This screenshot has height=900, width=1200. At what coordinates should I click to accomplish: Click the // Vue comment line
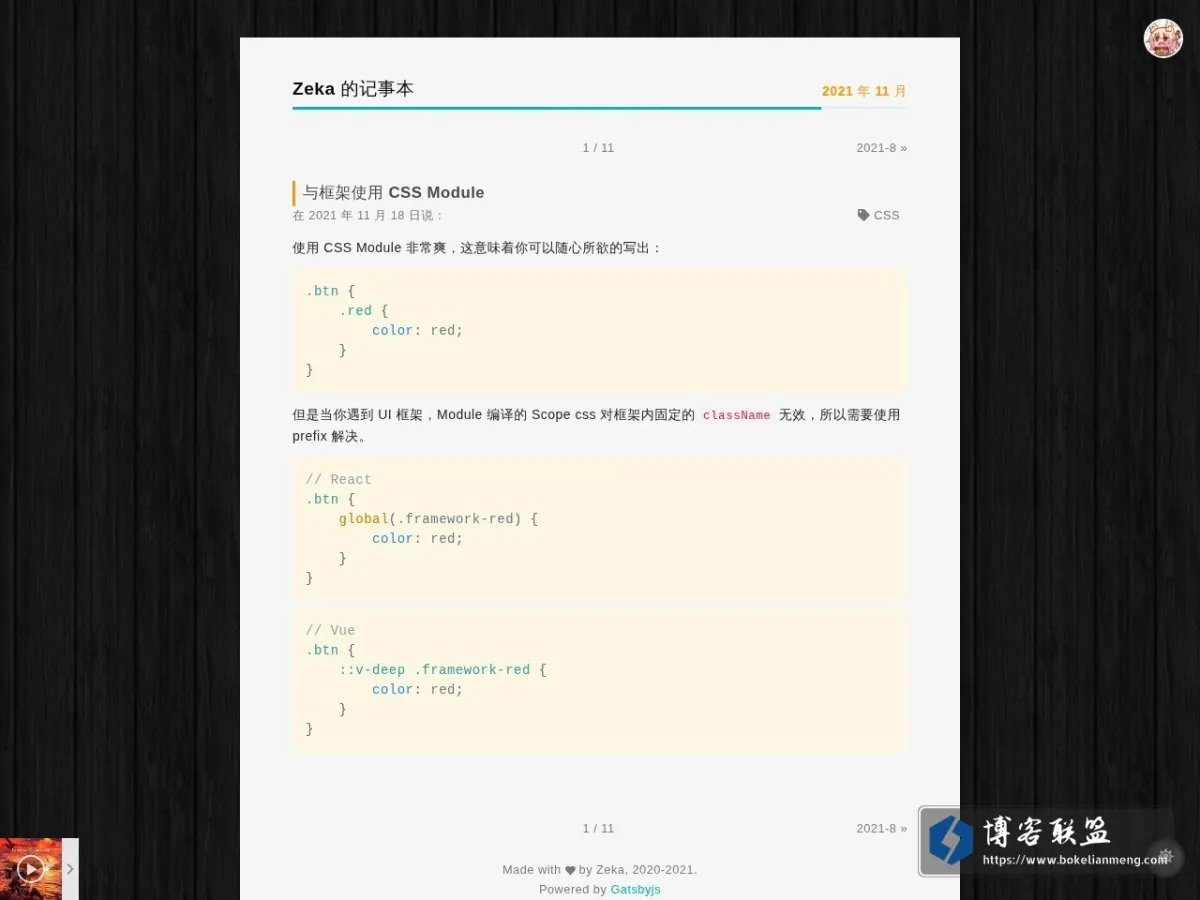pos(330,631)
